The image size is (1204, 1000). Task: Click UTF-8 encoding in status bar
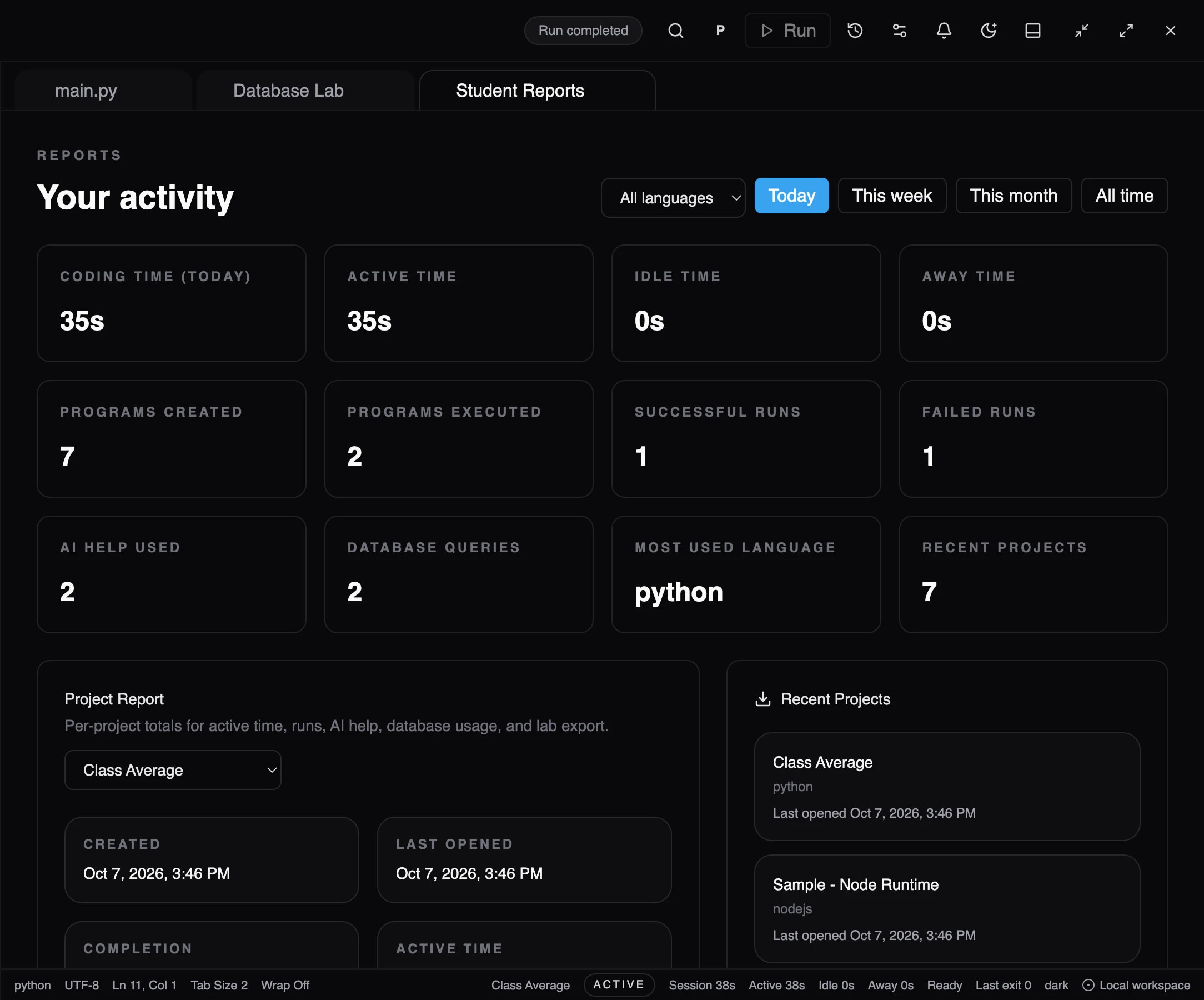click(82, 985)
